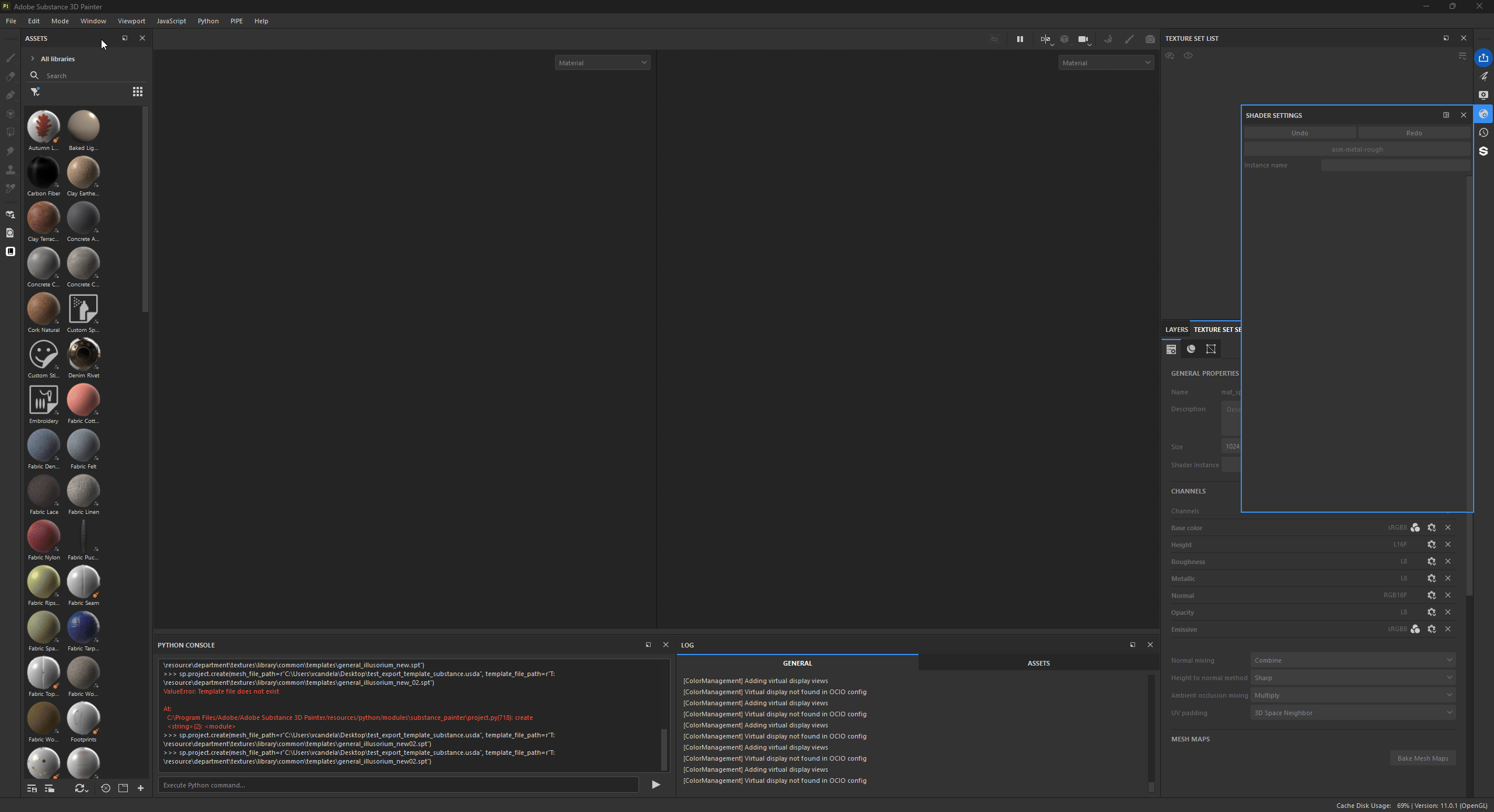1494x812 pixels.
Task: Toggle grid view in Assets panel
Action: 138,92
